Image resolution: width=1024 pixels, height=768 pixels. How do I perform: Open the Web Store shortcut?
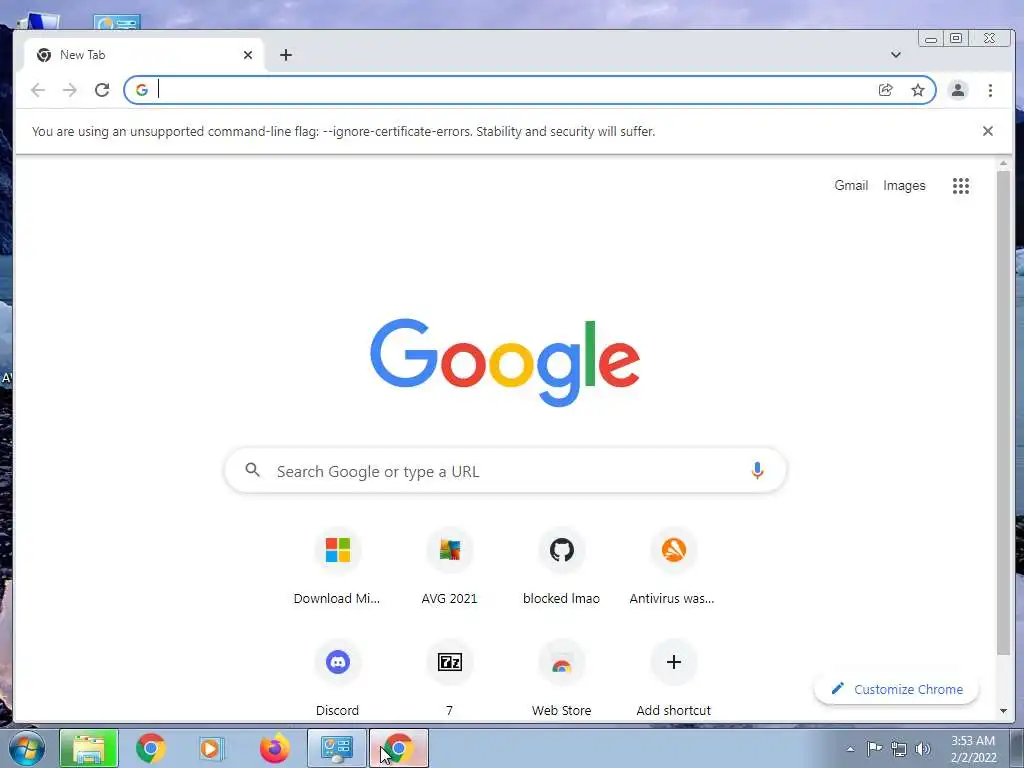click(x=561, y=678)
